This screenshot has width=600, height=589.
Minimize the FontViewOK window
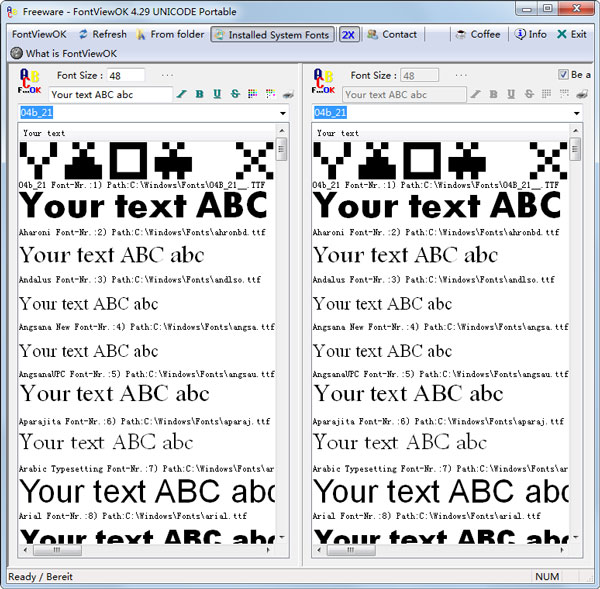(527, 8)
